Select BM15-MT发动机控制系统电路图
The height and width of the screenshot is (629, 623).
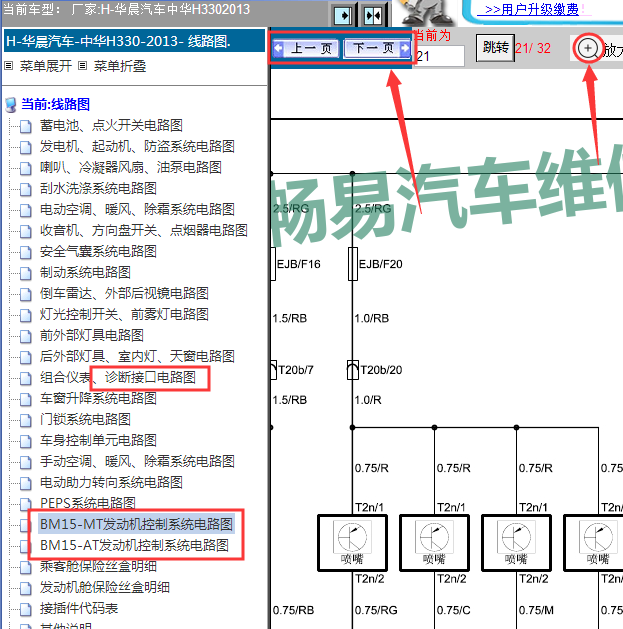pyautogui.click(x=136, y=524)
